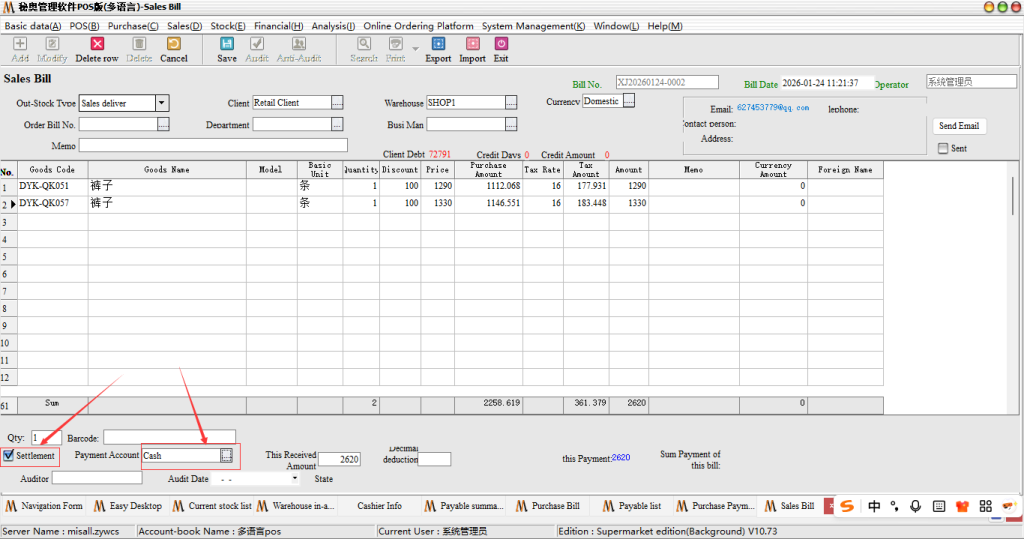
Task: Open the Client lookup ellipsis button
Action: 337,103
